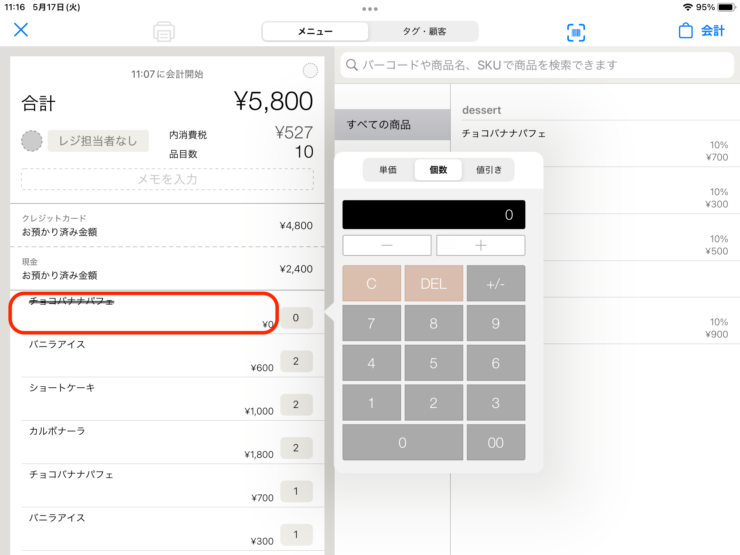Tap quantity 1 for チョコバナナパフェ ¥700
This screenshot has width=740, height=555.
click(x=296, y=491)
